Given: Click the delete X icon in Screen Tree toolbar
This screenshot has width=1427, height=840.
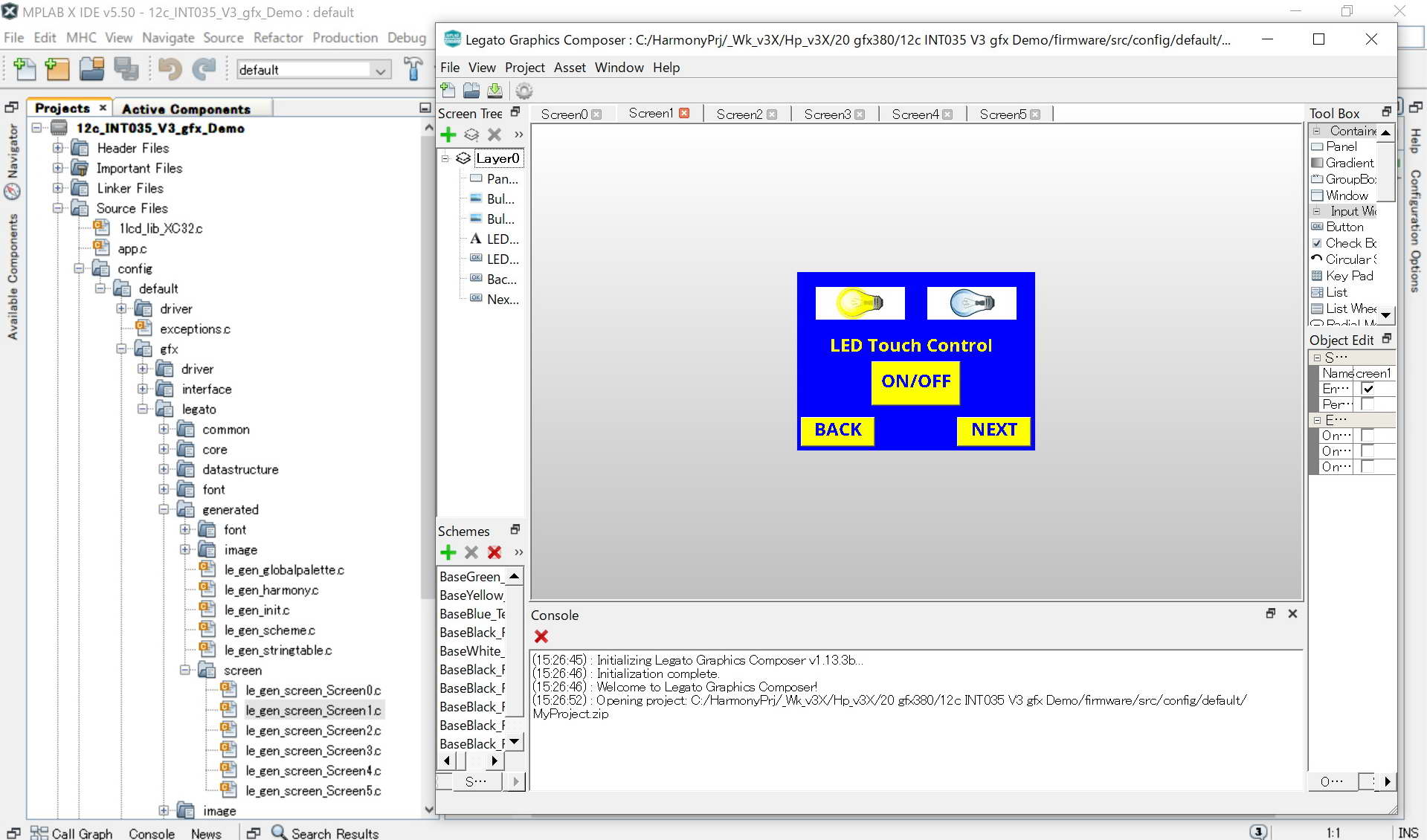Looking at the screenshot, I should (x=495, y=135).
